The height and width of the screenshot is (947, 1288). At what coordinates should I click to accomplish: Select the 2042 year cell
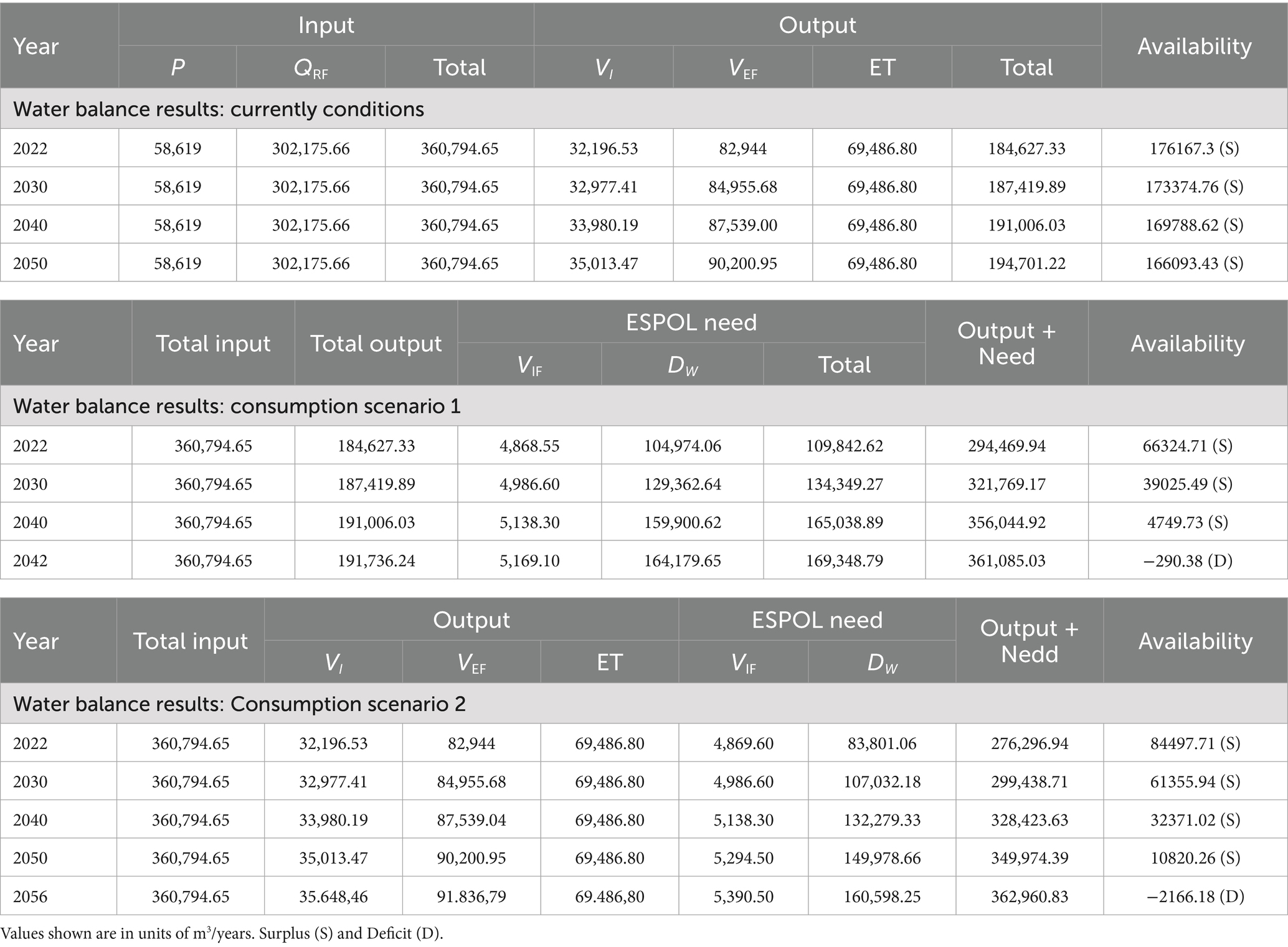[x=31, y=560]
